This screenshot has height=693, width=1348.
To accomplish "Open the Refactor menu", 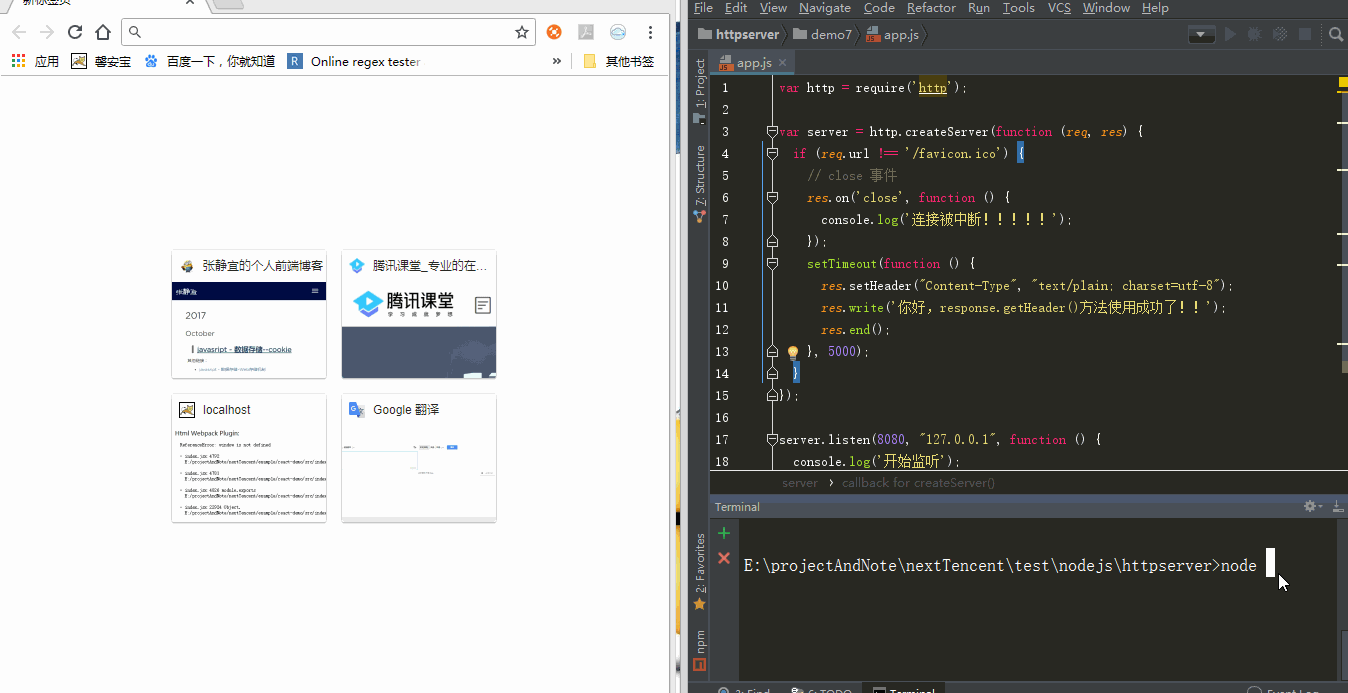I will click(x=930, y=8).
